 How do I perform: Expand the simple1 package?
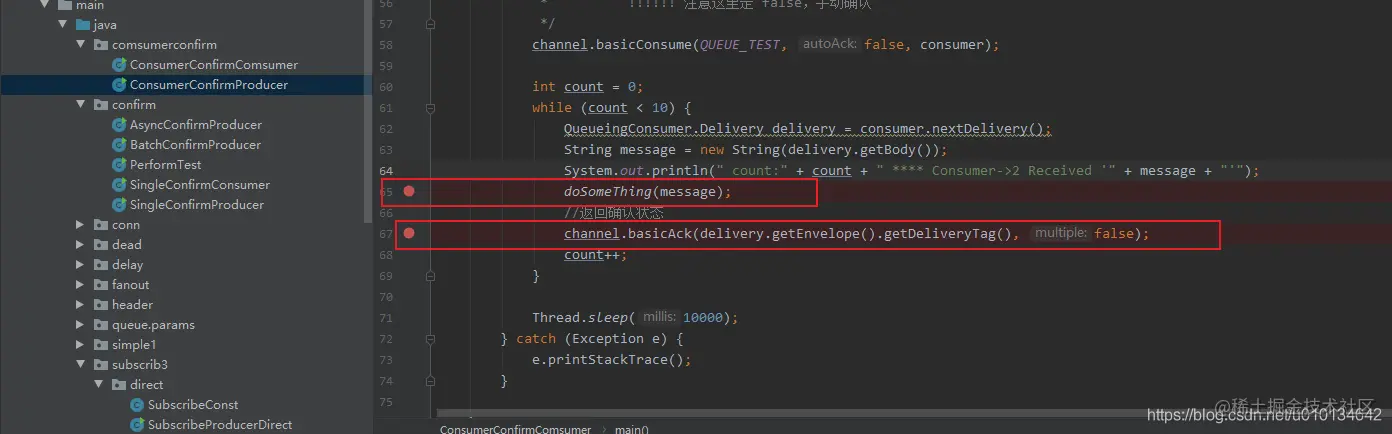(x=81, y=345)
